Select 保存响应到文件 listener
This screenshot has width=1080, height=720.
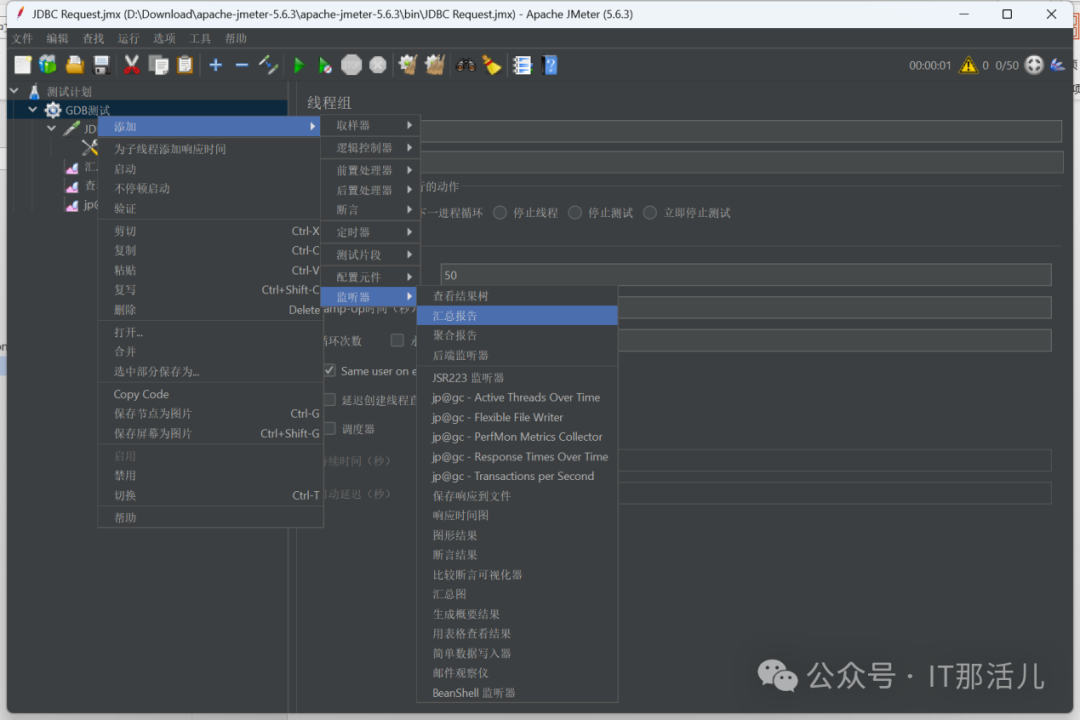coord(517,496)
